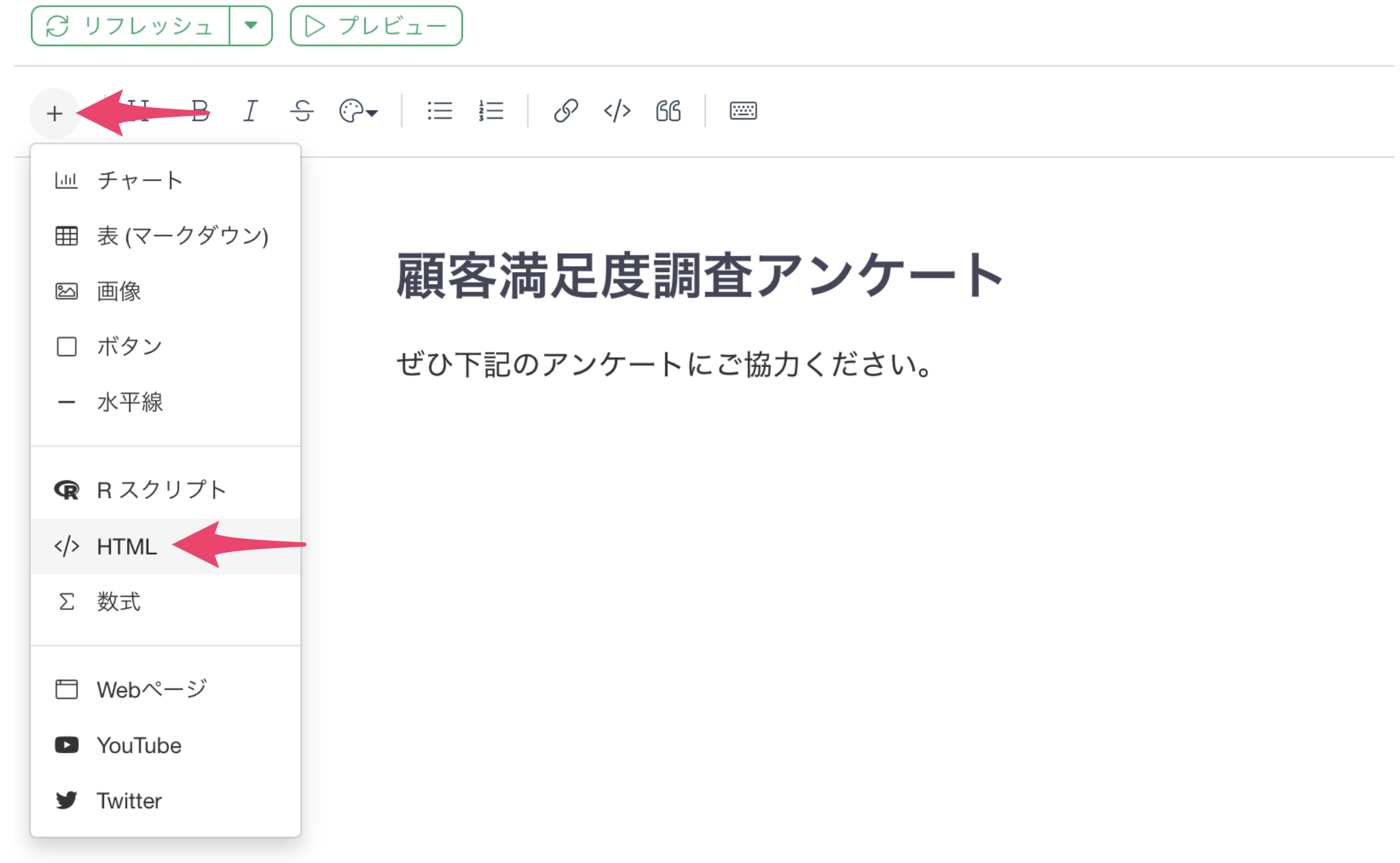Select 表 (マークダウン) menu item
This screenshot has width=1400, height=863.
165,236
